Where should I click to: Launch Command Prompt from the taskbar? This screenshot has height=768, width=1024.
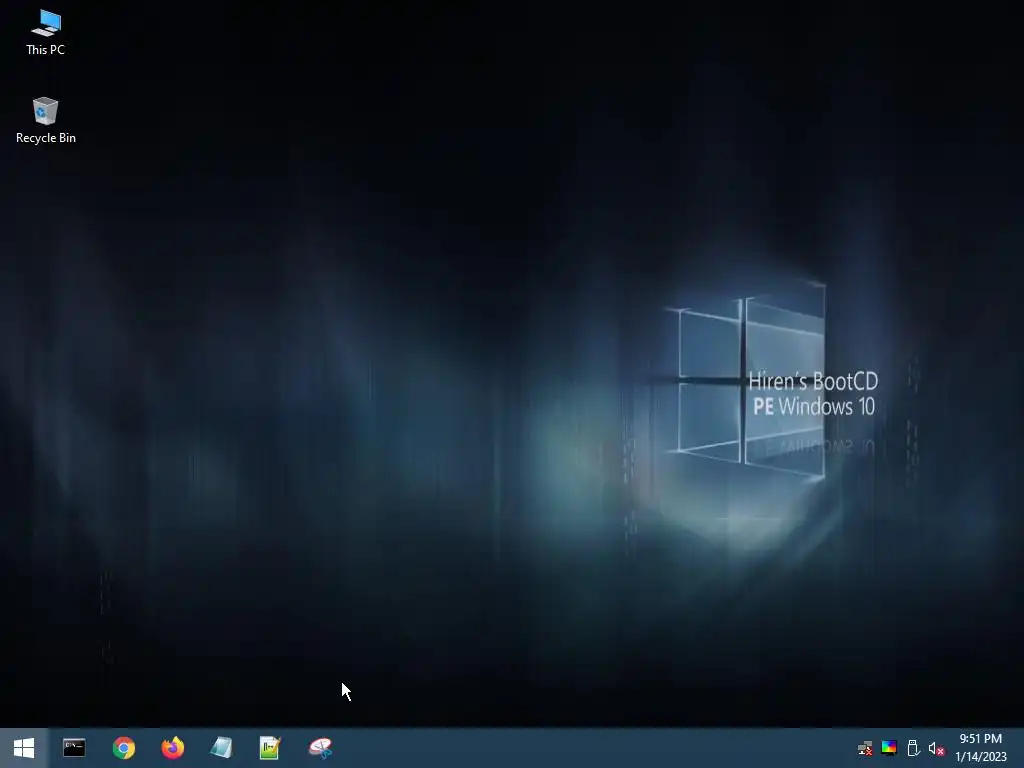coord(74,748)
